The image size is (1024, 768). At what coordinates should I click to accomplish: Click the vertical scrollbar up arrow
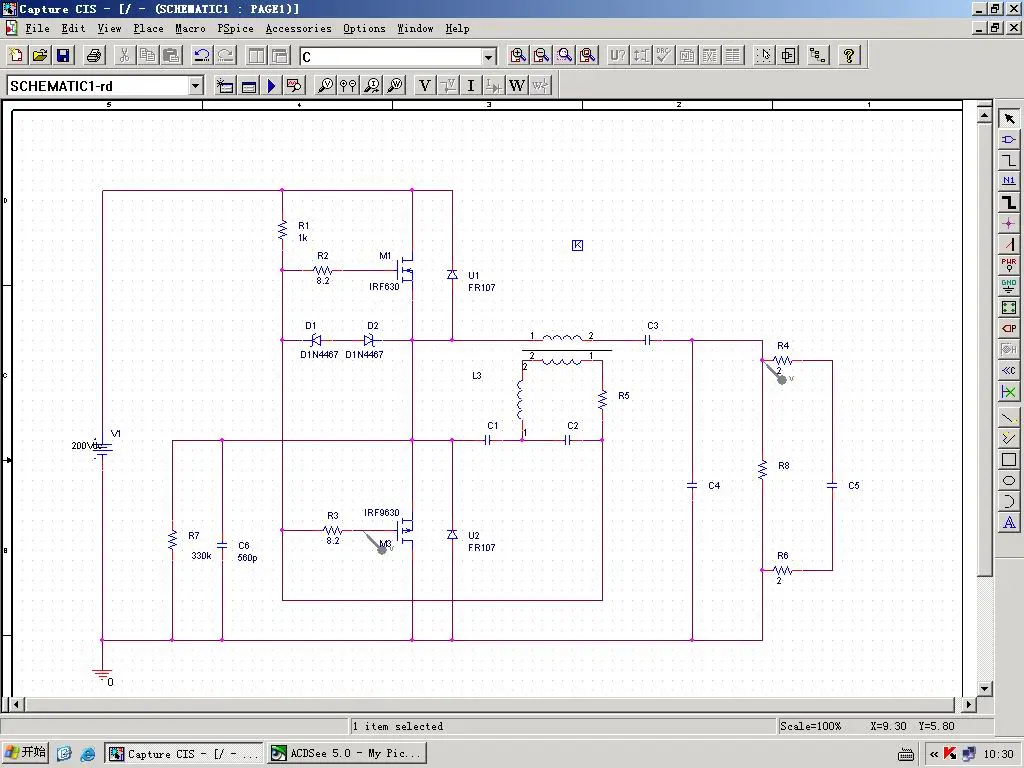985,115
